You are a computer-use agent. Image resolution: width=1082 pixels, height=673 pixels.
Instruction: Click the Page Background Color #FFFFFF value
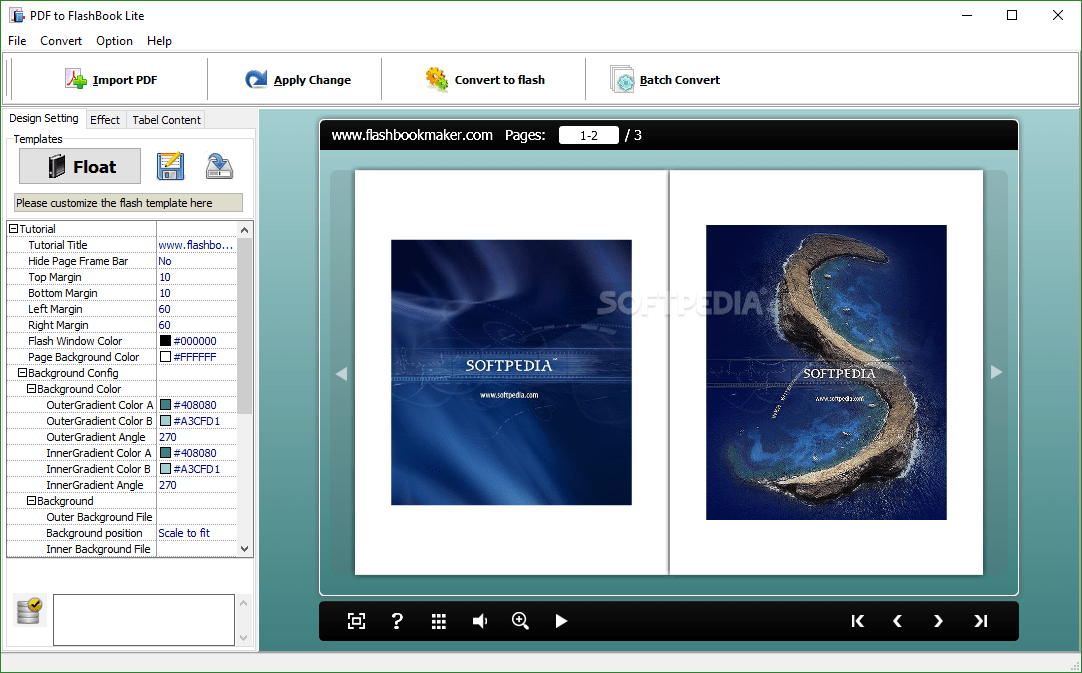[x=195, y=357]
